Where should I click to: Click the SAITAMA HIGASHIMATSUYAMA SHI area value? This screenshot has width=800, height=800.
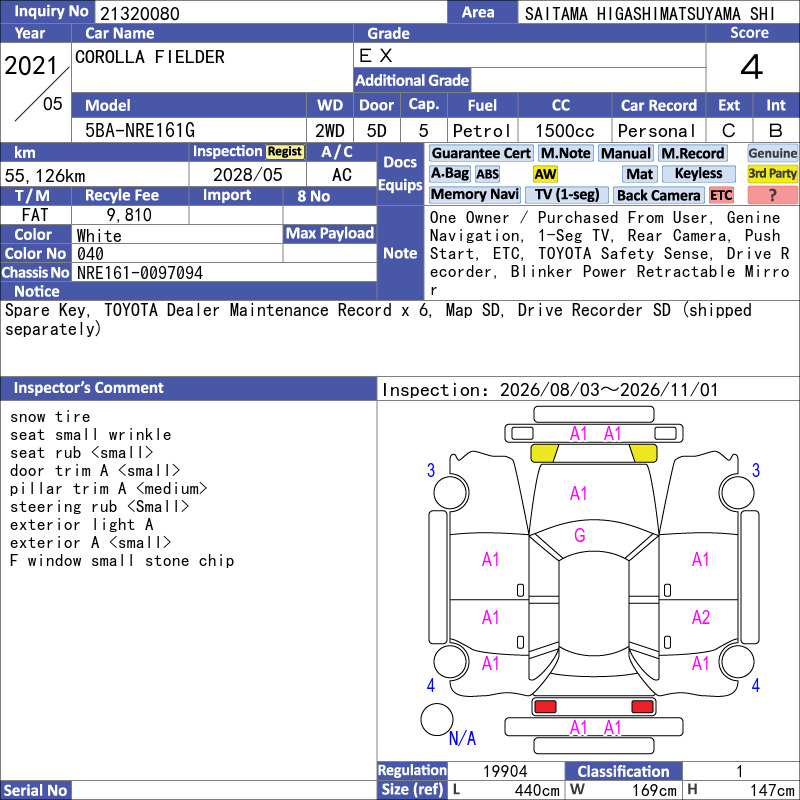[649, 13]
